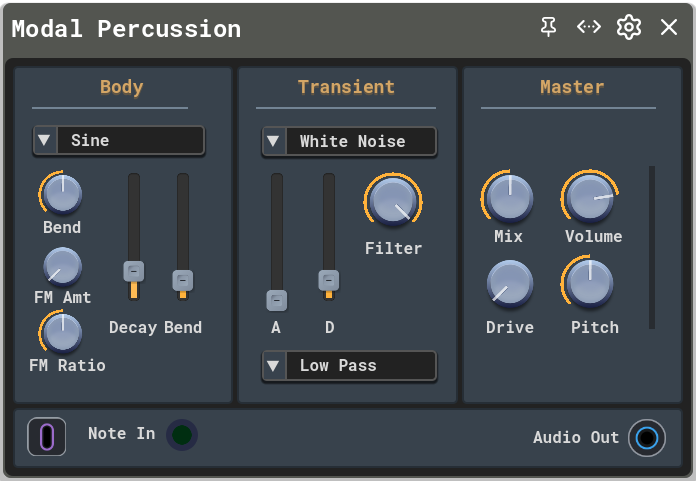The image size is (696, 481).
Task: Open the gear settings icon
Action: 629,27
